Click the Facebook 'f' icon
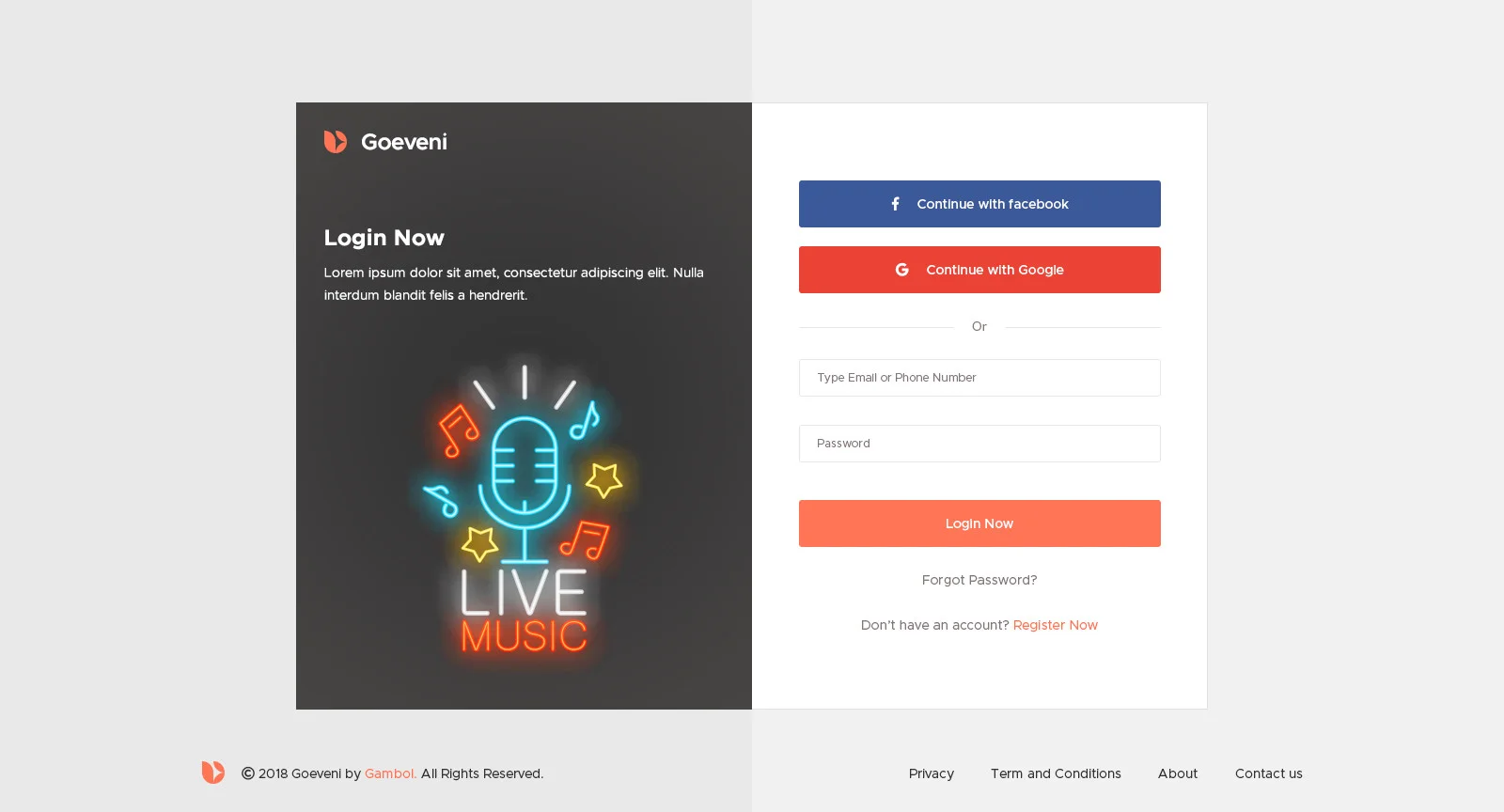The height and width of the screenshot is (812, 1504). click(x=896, y=204)
